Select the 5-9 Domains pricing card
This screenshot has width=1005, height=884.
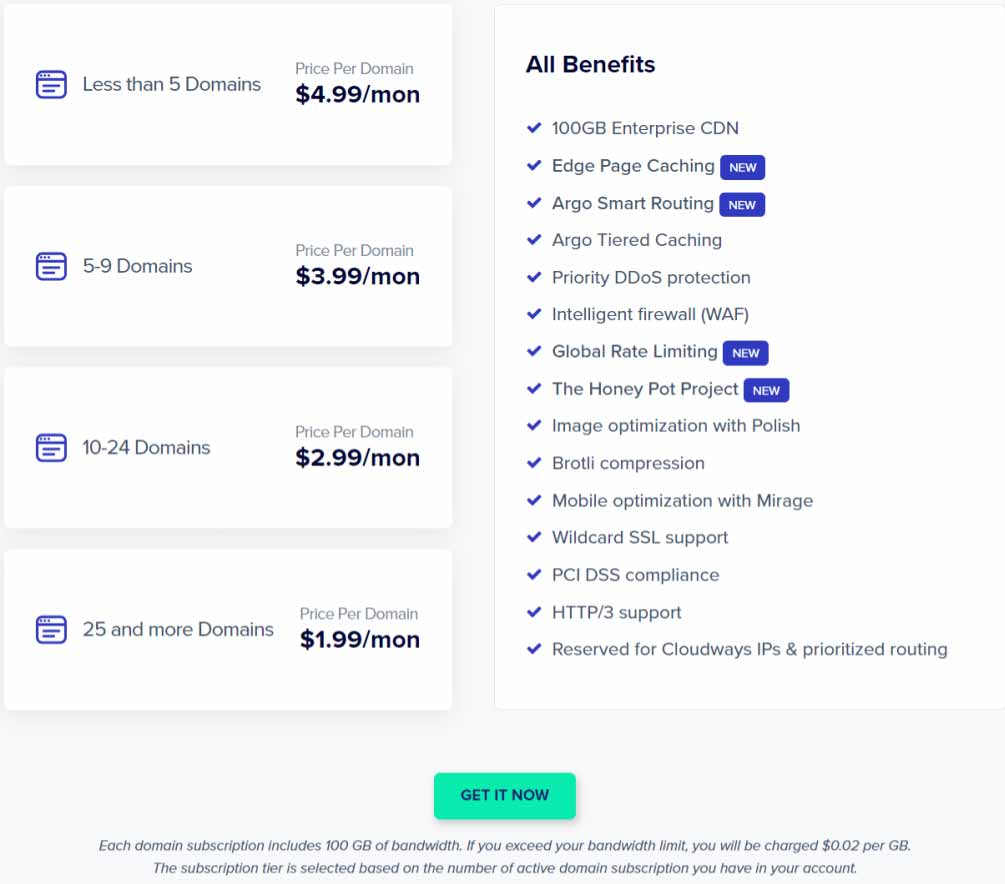228,266
